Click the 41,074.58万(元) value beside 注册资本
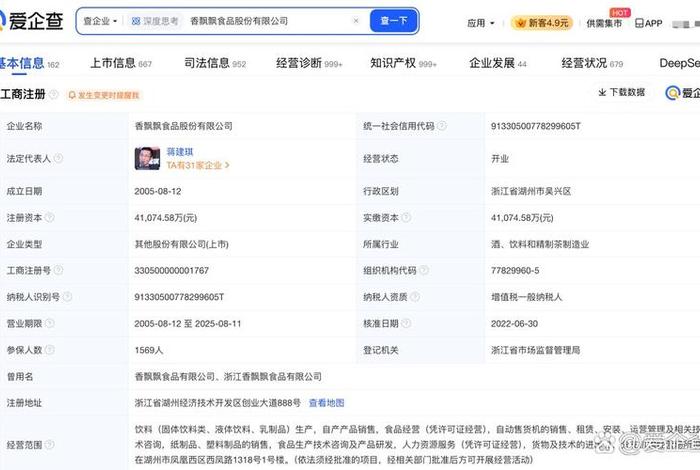The width and height of the screenshot is (700, 470). [x=166, y=218]
